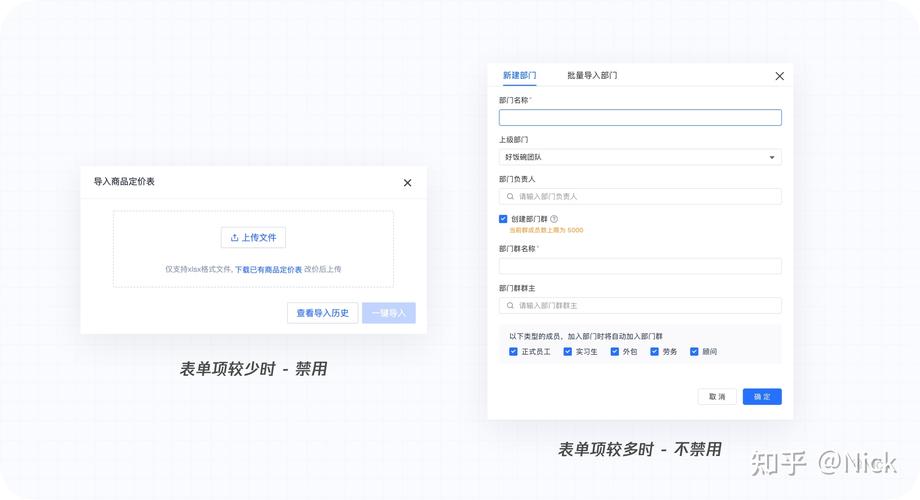
Task: Click the help icon beside 创建部门群
Action: point(554,219)
